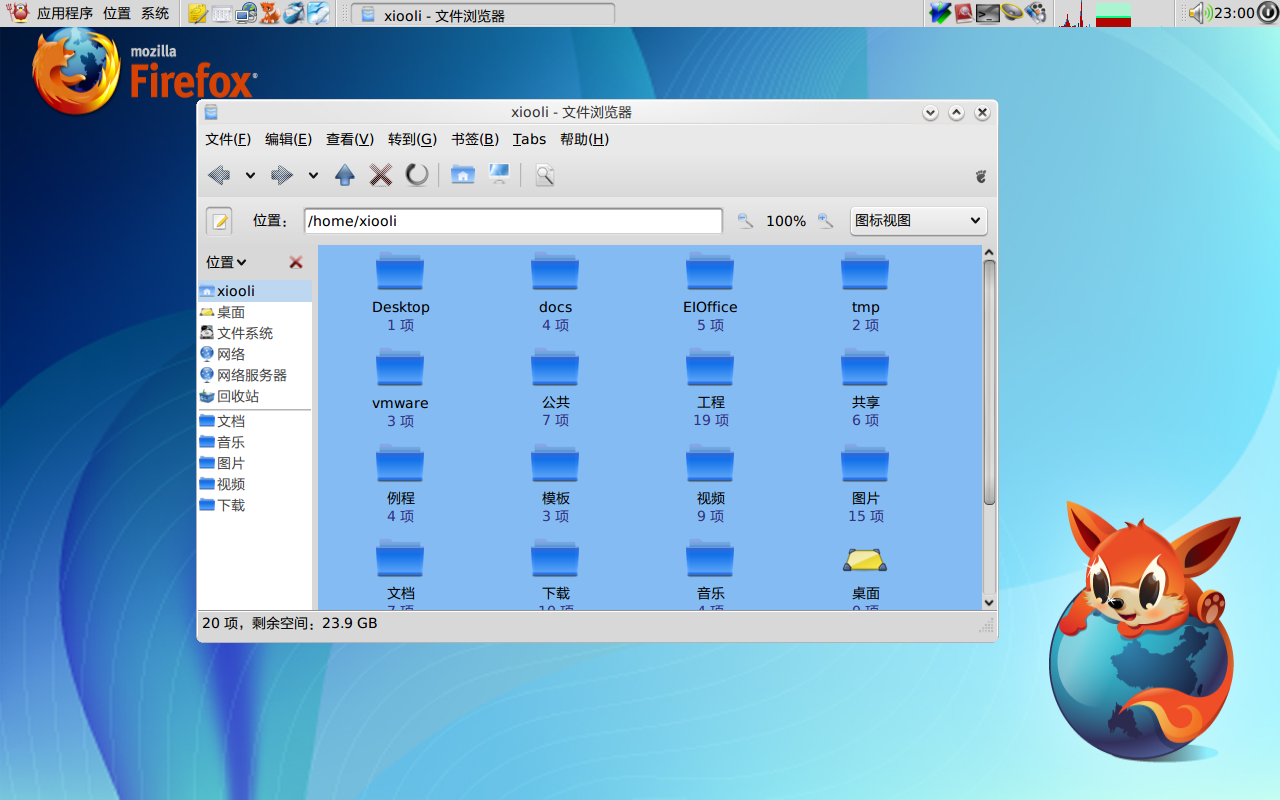Open the 系统 panel menu
This screenshot has width=1280, height=800.
pos(155,13)
